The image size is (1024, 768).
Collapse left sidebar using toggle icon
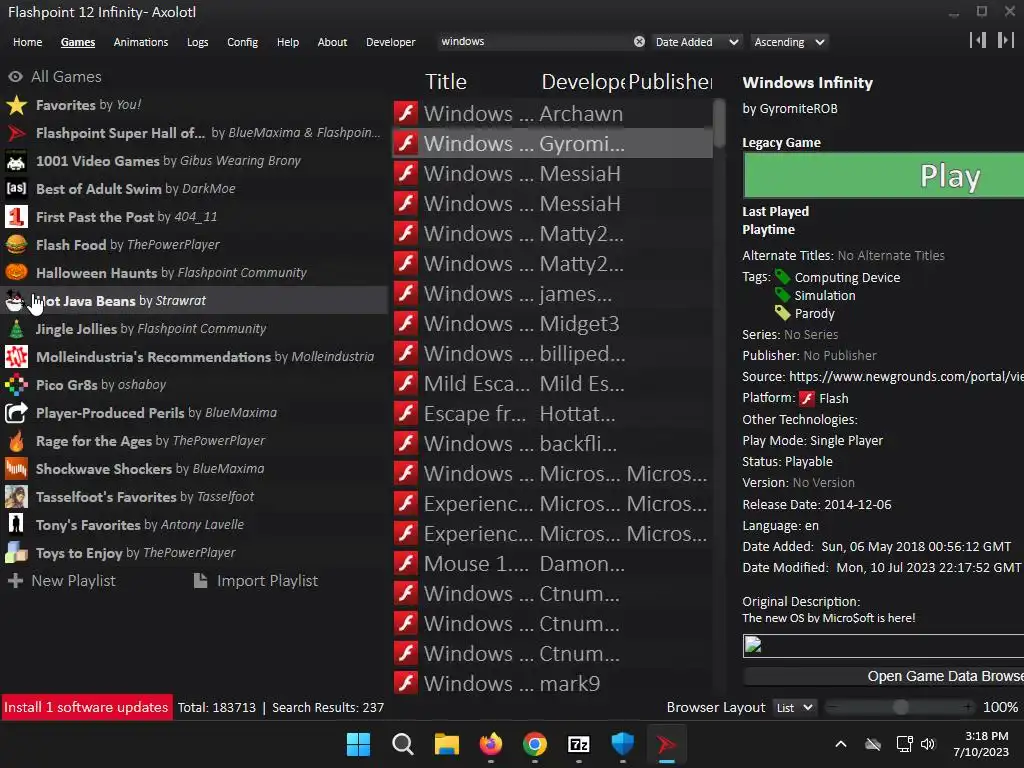[x=978, y=40]
